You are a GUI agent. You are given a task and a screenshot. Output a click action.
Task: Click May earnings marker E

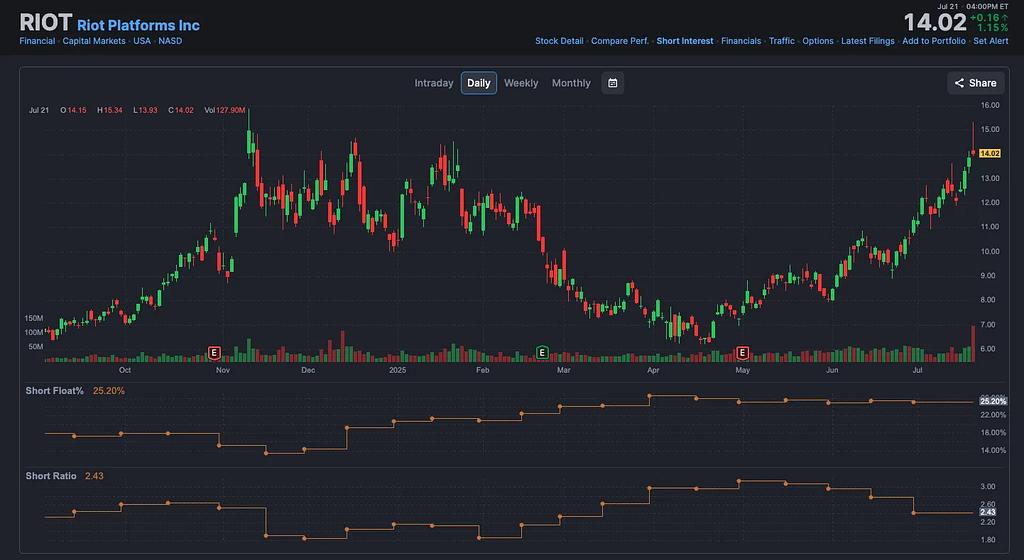tap(742, 353)
